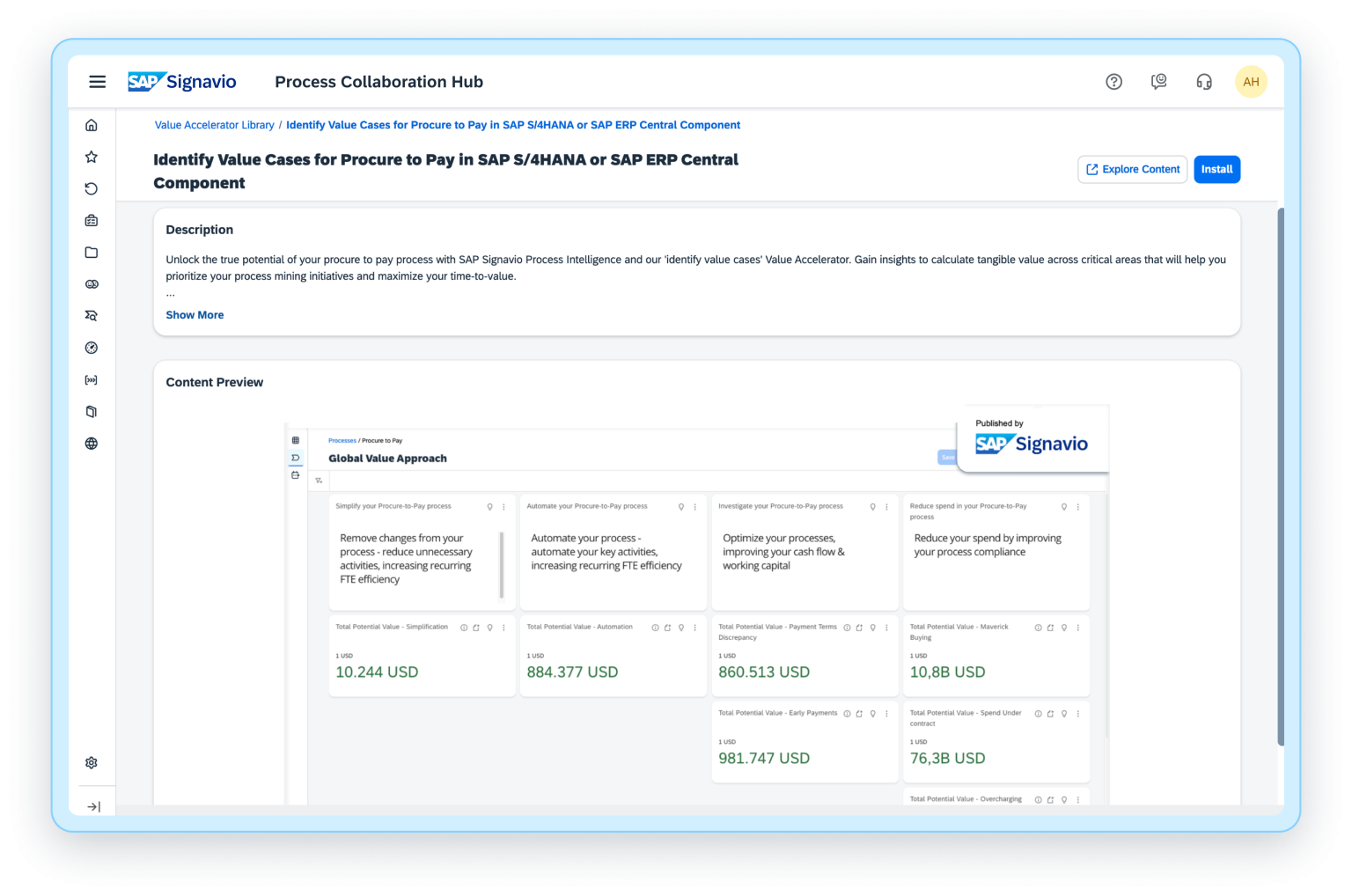Open the Home icon in the sidebar

point(92,124)
